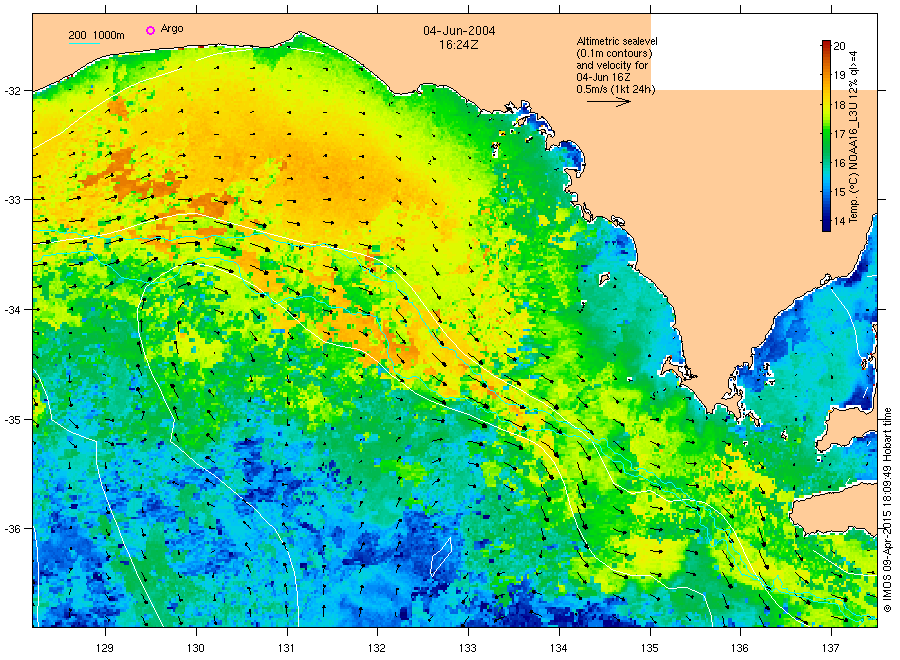Click the Temp. (°C) NOAA16_L3U vertical label
900x660 pixels.
coord(854,137)
